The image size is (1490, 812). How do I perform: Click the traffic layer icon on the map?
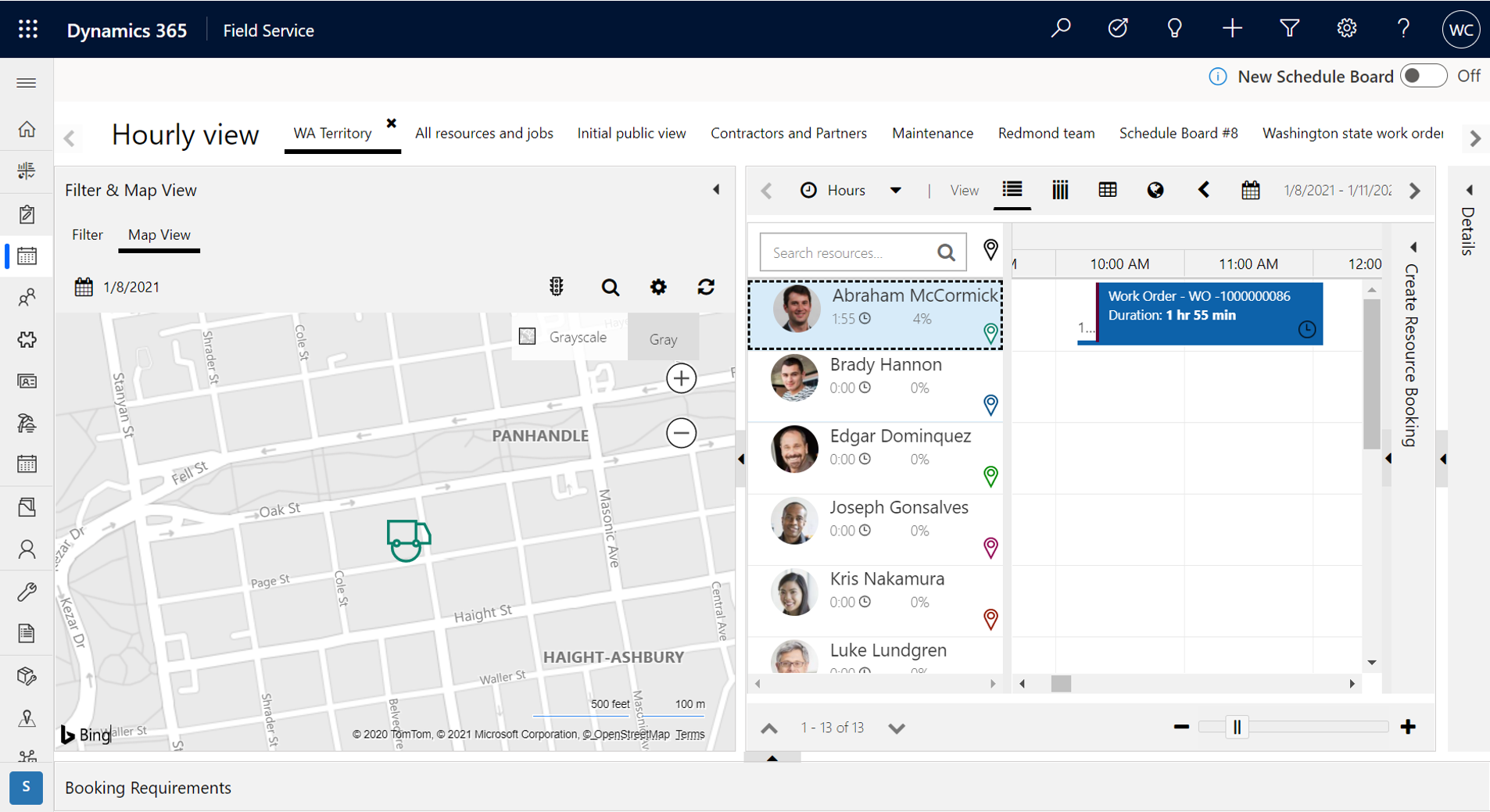click(556, 287)
